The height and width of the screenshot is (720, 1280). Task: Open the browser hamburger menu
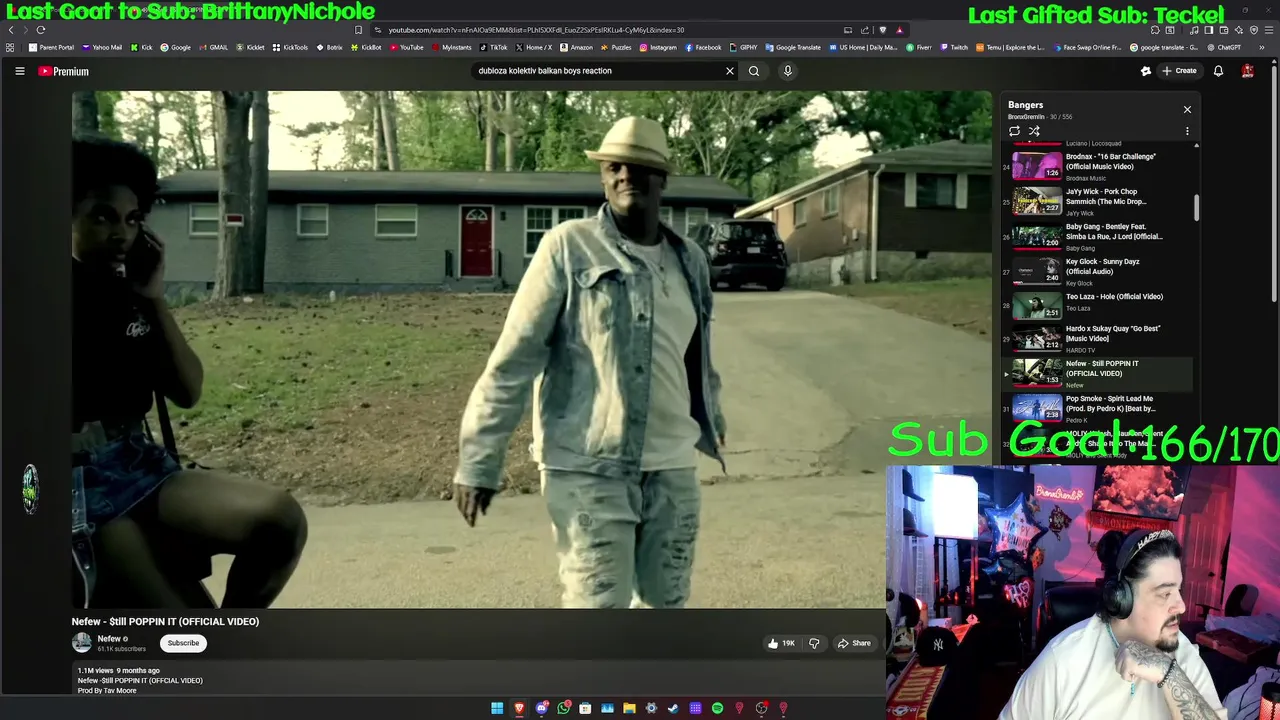(1268, 30)
